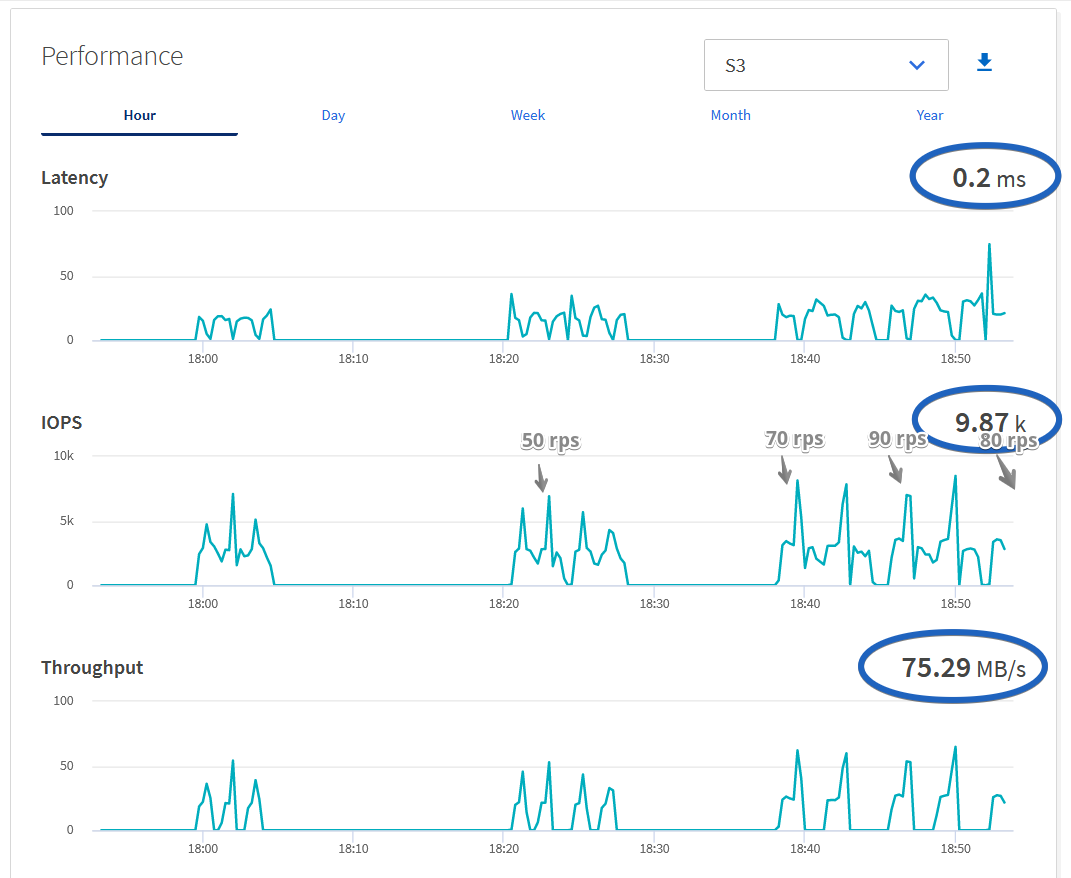1071x878 pixels.
Task: Click the 18:50 label on the Throughput chart
Action: pos(955,849)
